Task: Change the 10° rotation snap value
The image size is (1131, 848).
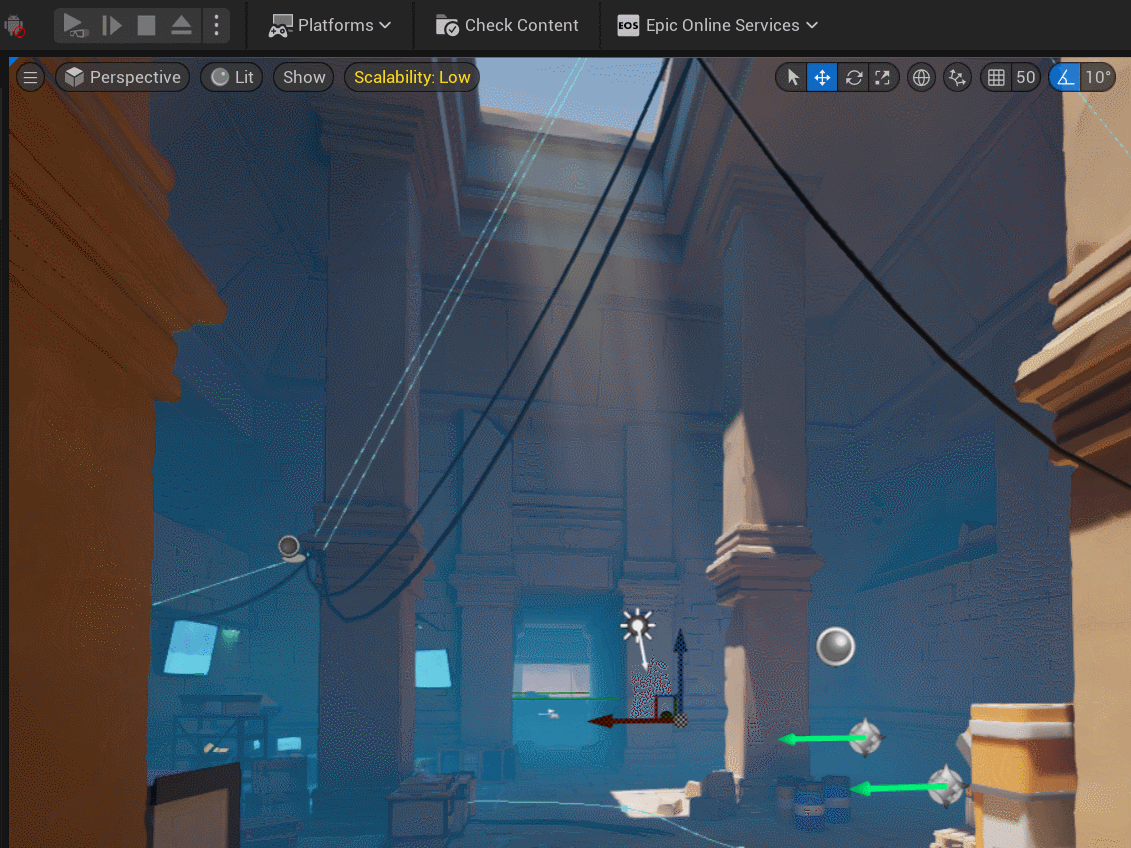Action: (1098, 78)
